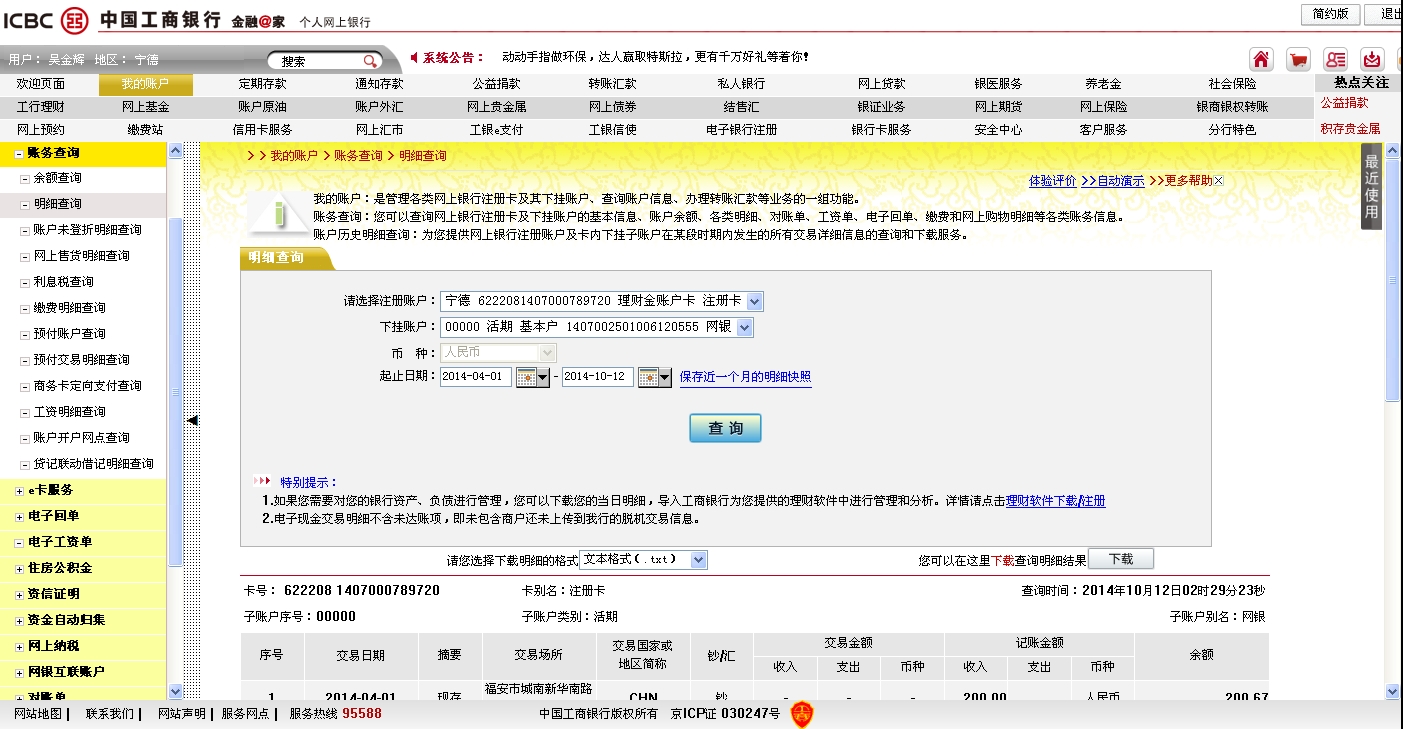Collapse the sidebar with black arrow
Viewport: 1403px width, 729px height.
point(192,421)
